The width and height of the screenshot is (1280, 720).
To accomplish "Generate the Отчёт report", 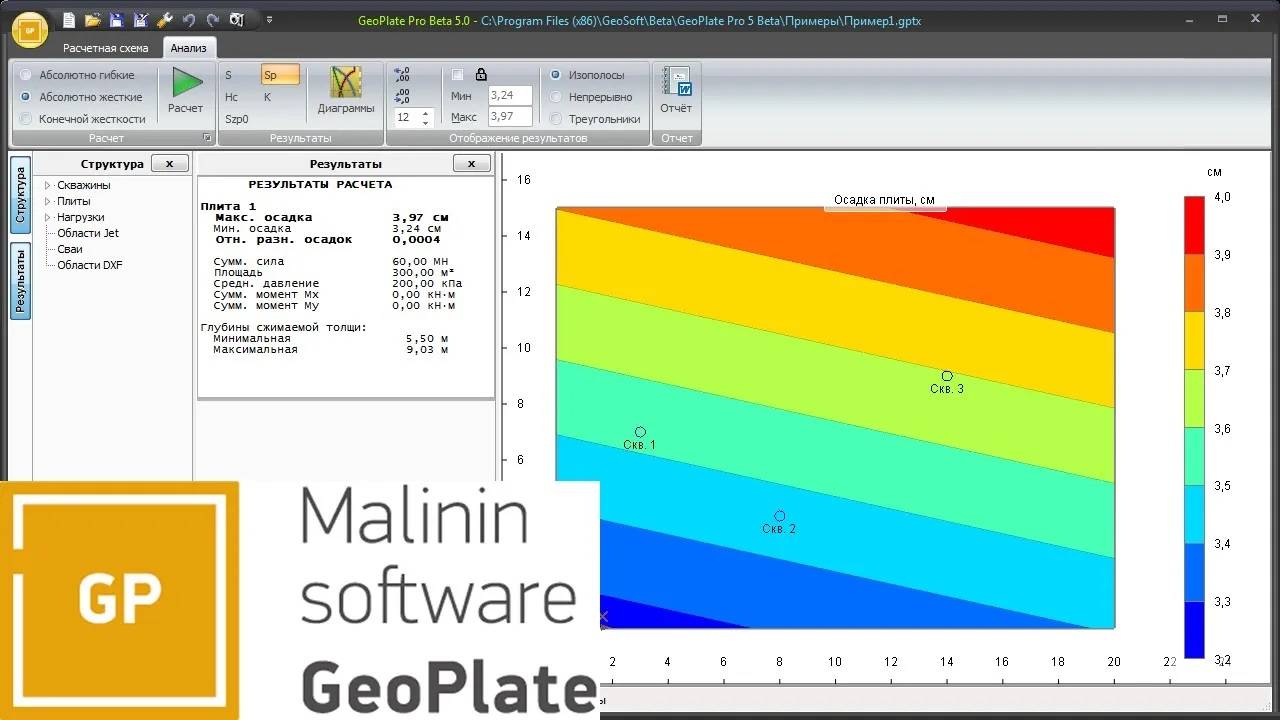I will [677, 91].
